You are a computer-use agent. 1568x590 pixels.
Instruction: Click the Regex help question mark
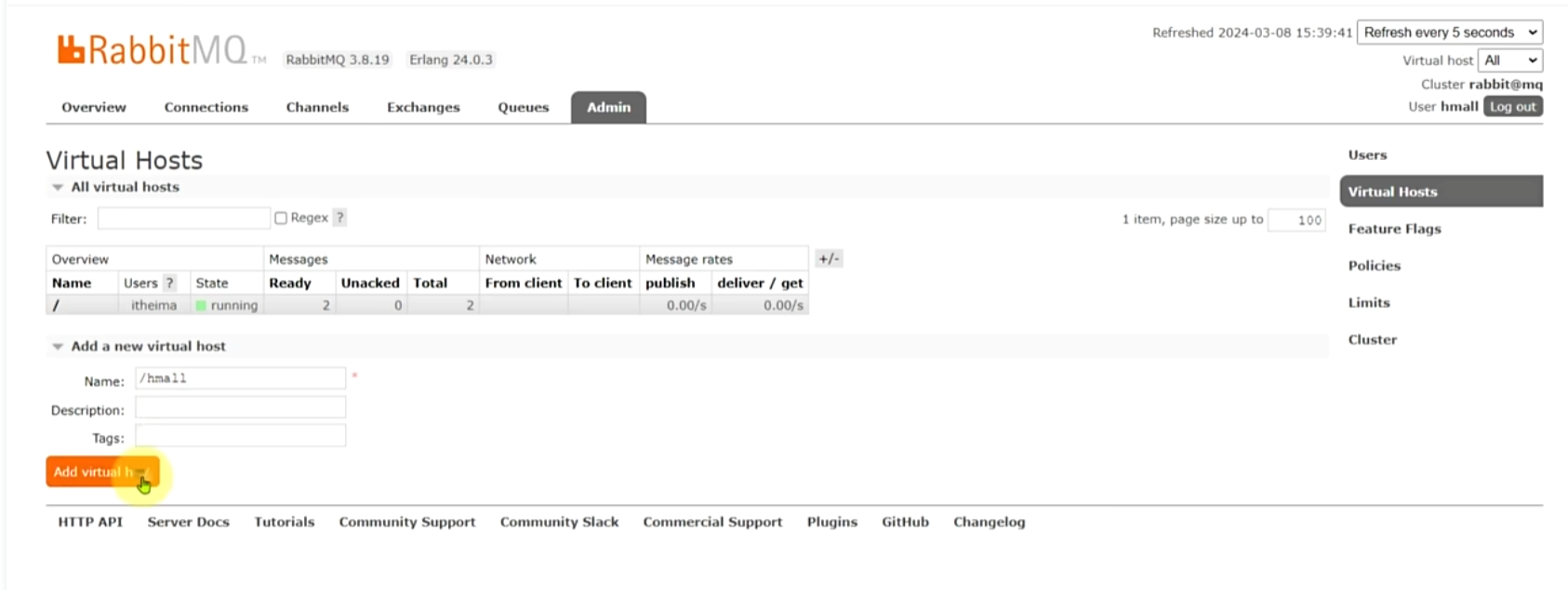[340, 218]
